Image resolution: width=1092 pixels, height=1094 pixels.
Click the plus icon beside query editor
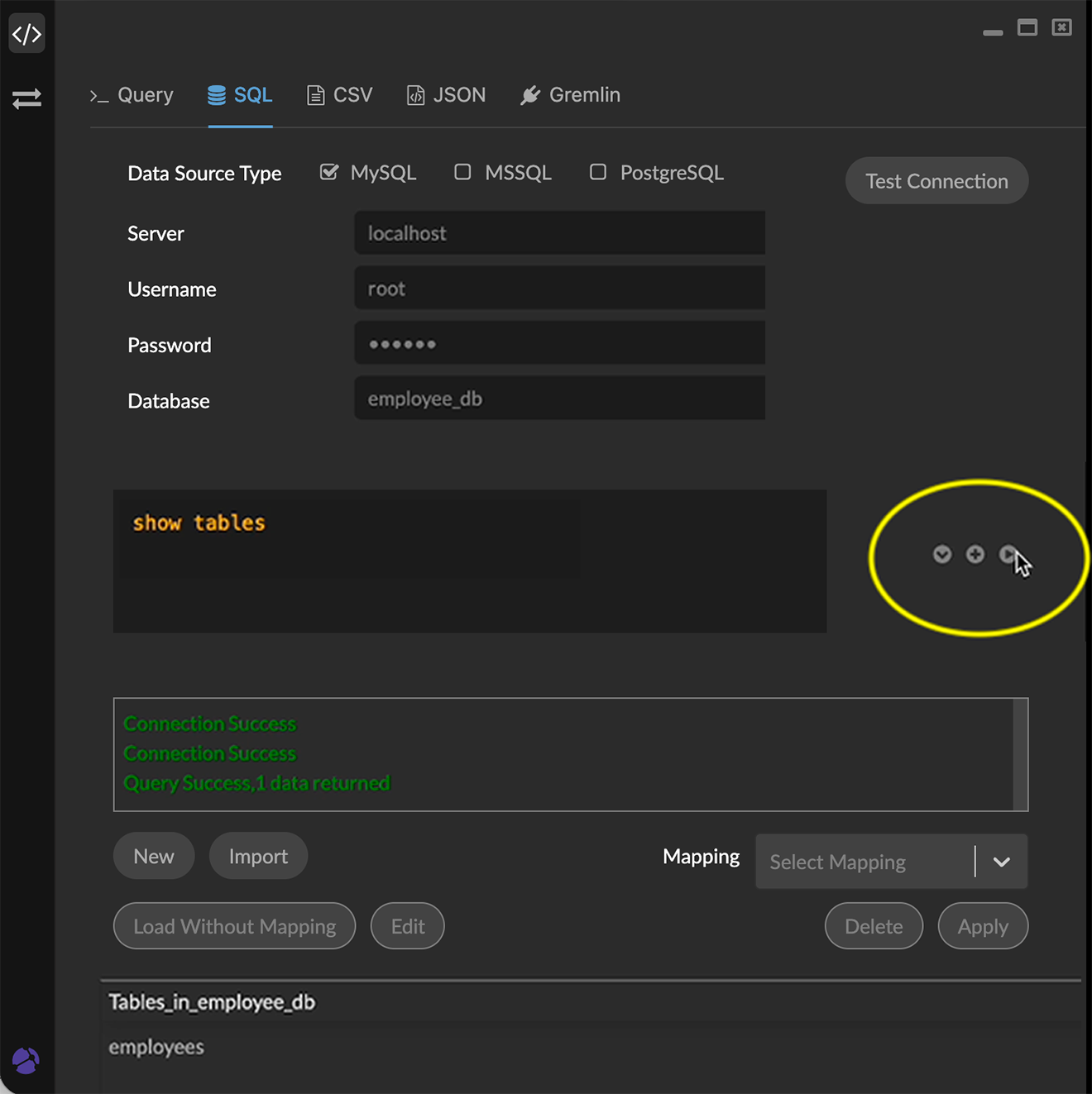pyautogui.click(x=975, y=554)
